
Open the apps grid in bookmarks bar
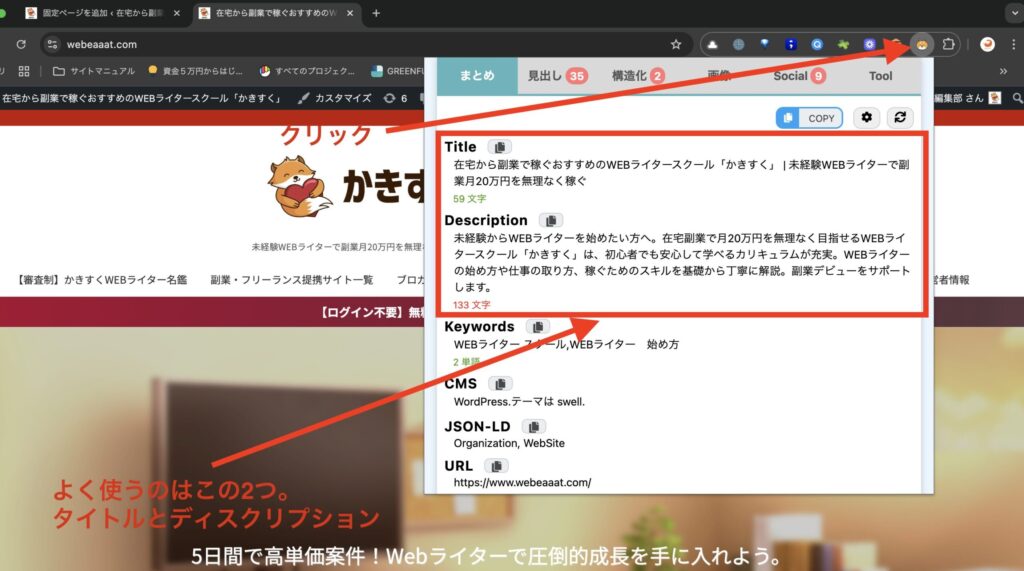[x=24, y=71]
